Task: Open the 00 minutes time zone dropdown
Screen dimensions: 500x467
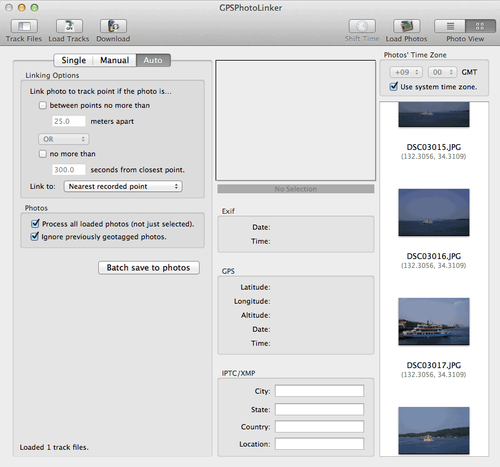Action: click(x=442, y=72)
